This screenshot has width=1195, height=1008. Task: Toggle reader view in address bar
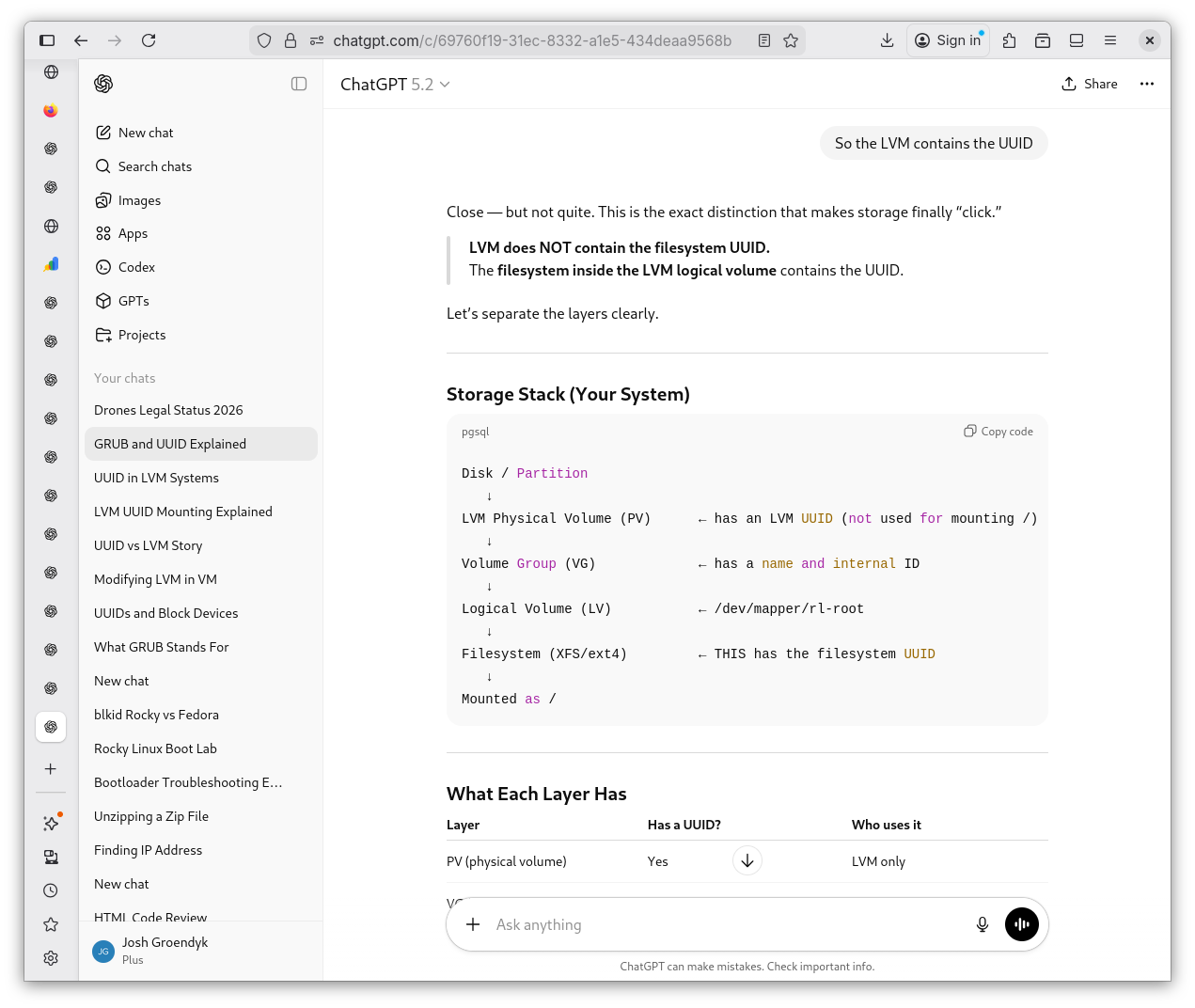pyautogui.click(x=764, y=40)
